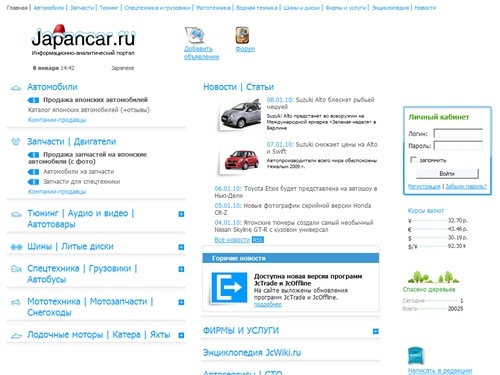The image size is (500, 375).
Task: Click the boat icon beside Лодочные моторы
Action: click(x=16, y=335)
